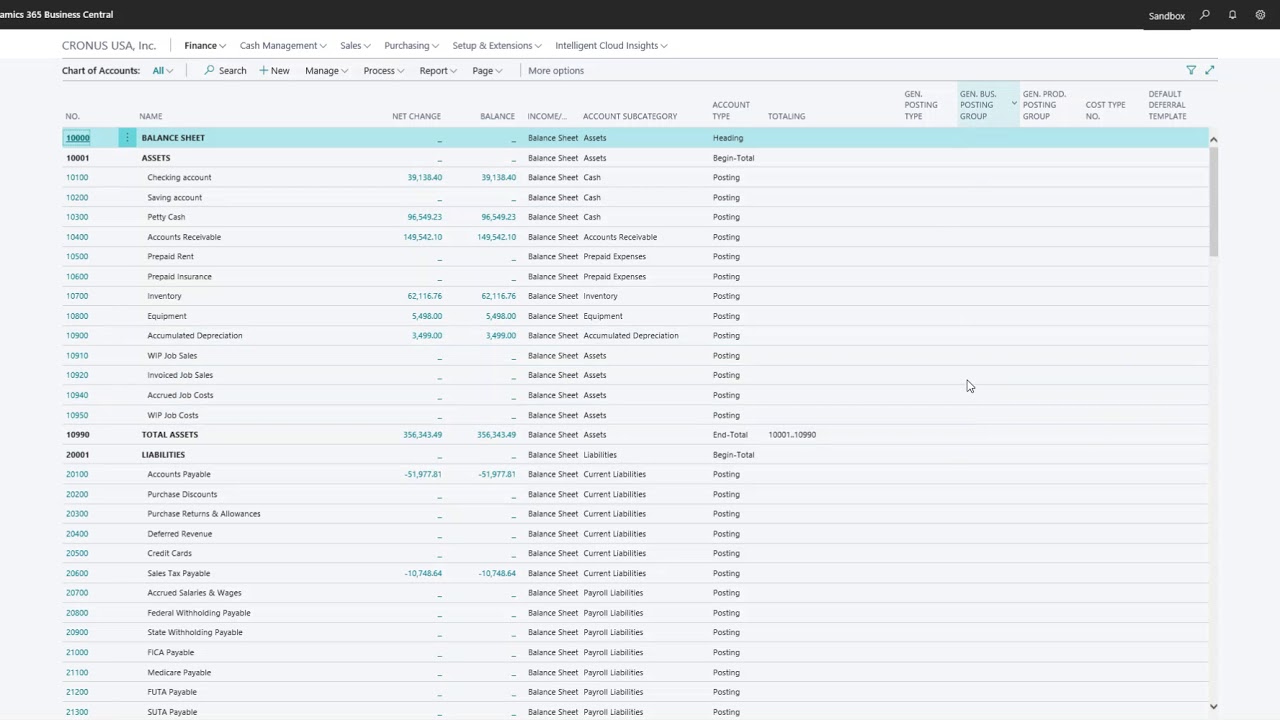Open the Finance menu
The image size is (1280, 720).
pos(205,46)
